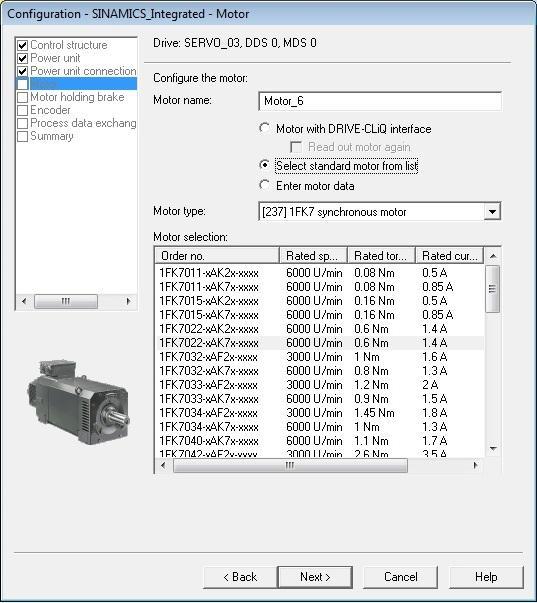Sort by Rated current column header
This screenshot has width=537, height=603.
point(449,255)
